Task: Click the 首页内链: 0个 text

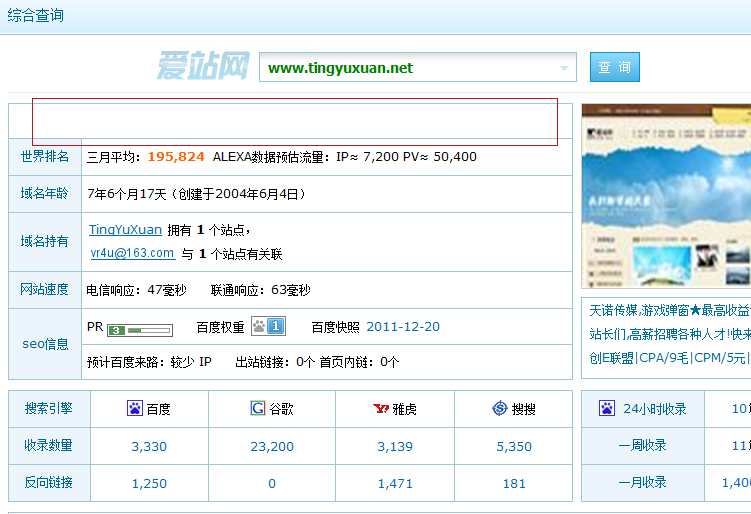Action: 359,362
